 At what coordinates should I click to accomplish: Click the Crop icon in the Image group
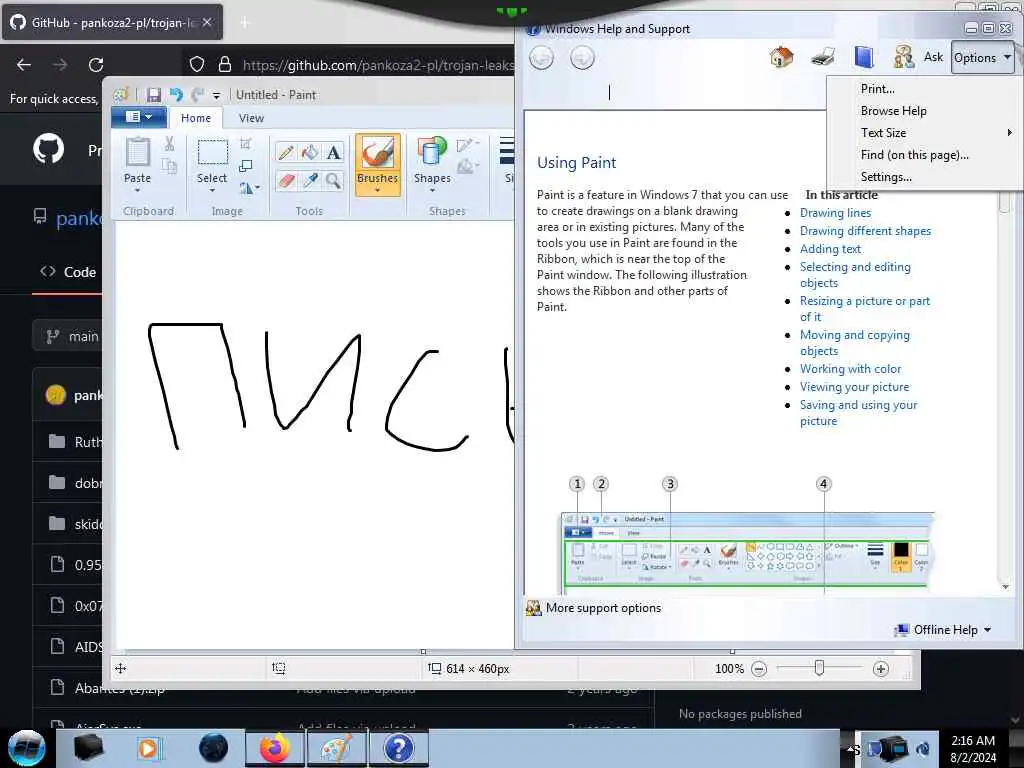coord(246,143)
